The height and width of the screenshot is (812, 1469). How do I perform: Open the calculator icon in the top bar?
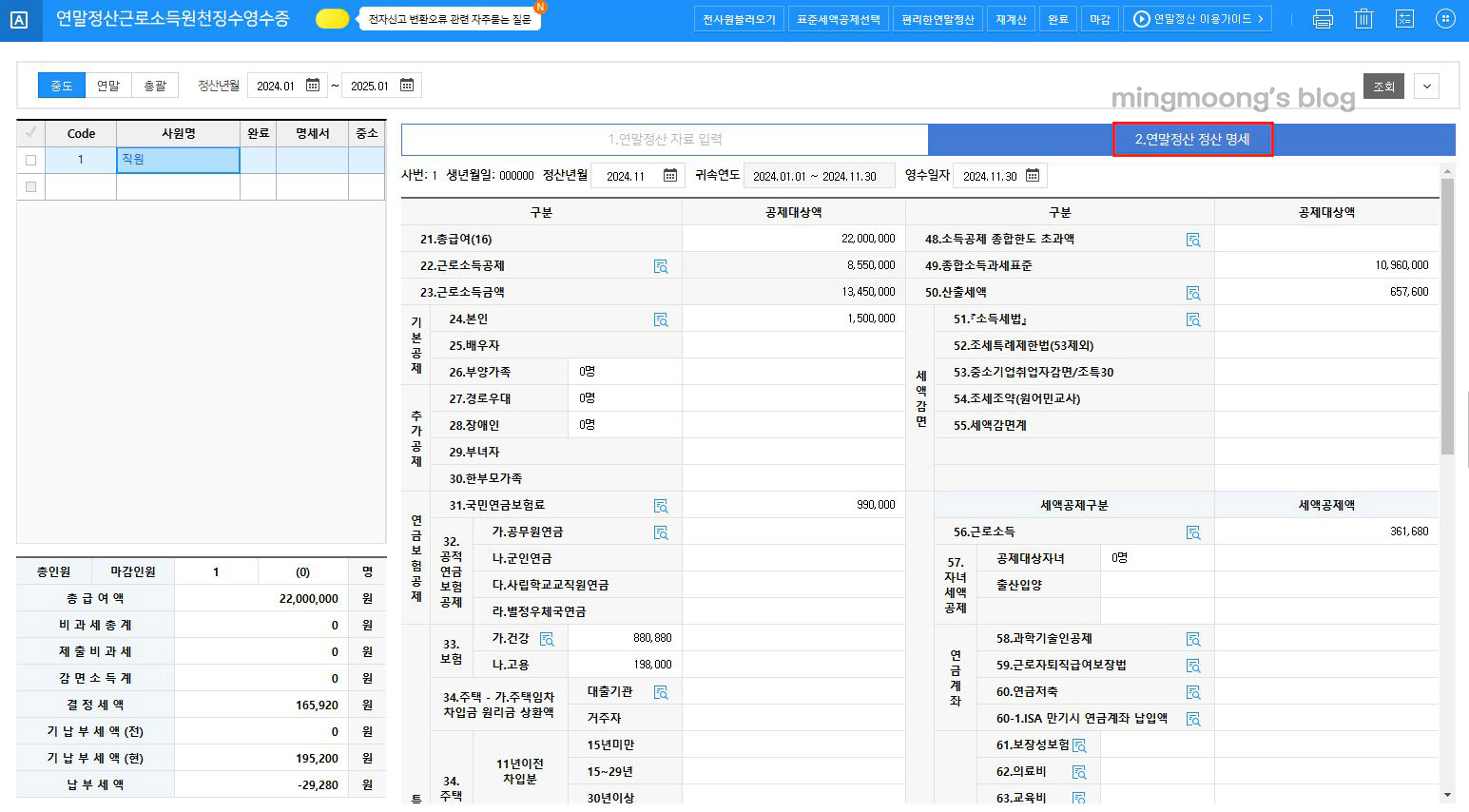tap(1404, 18)
